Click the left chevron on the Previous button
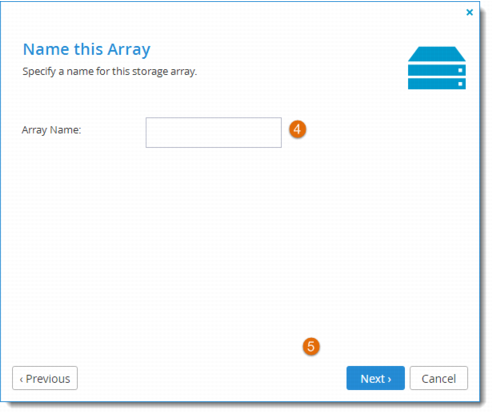 pos(21,379)
